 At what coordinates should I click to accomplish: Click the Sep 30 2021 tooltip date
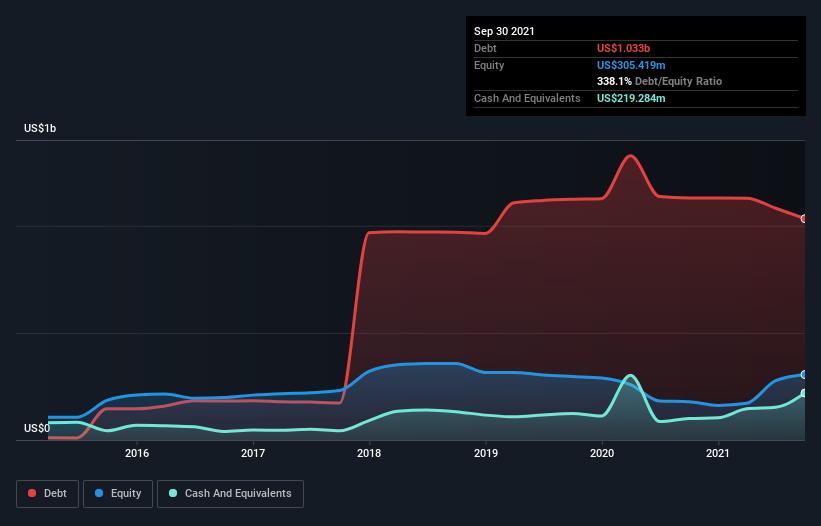click(x=504, y=31)
